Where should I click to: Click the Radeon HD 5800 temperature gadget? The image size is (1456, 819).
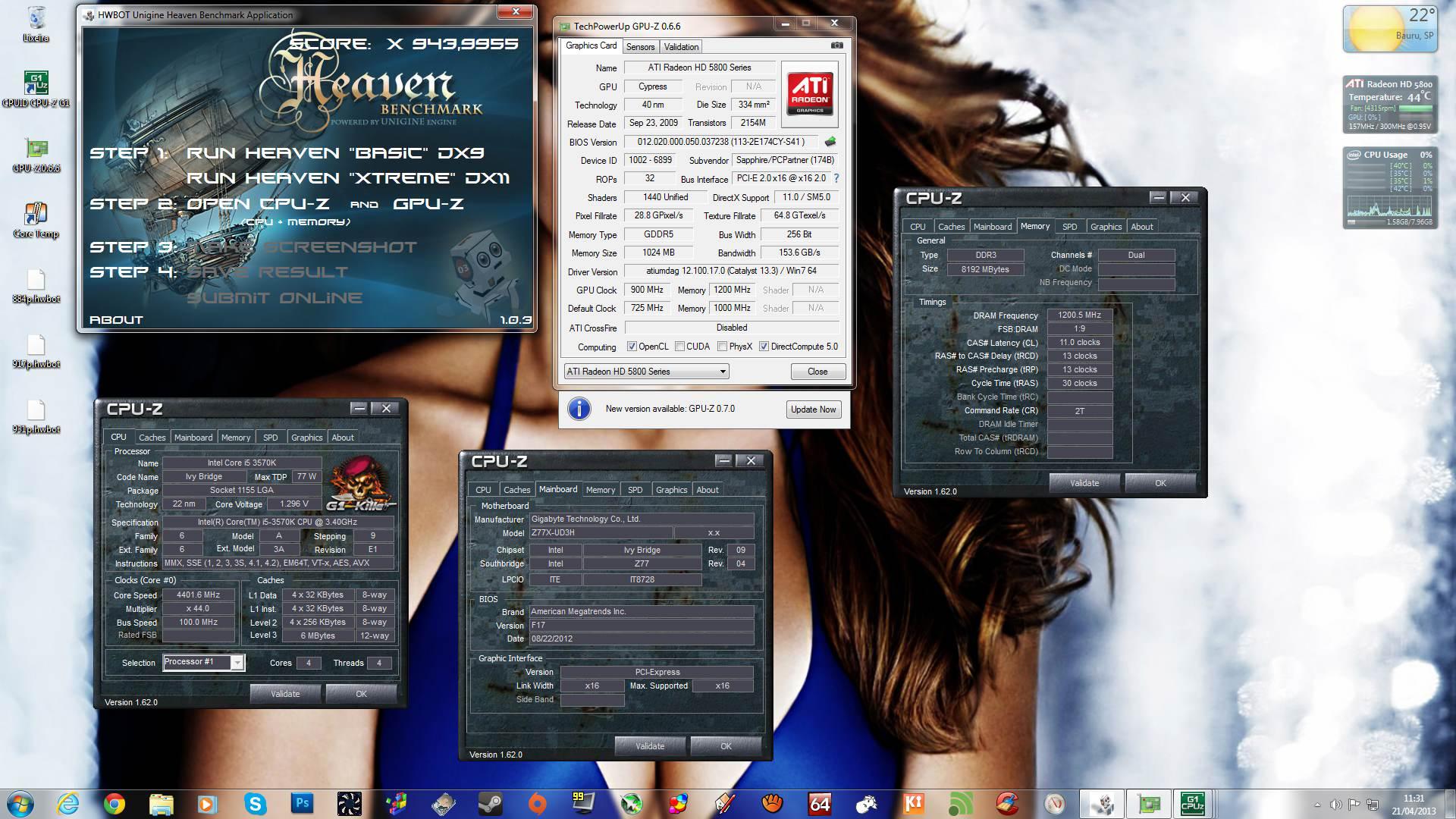click(x=1390, y=103)
